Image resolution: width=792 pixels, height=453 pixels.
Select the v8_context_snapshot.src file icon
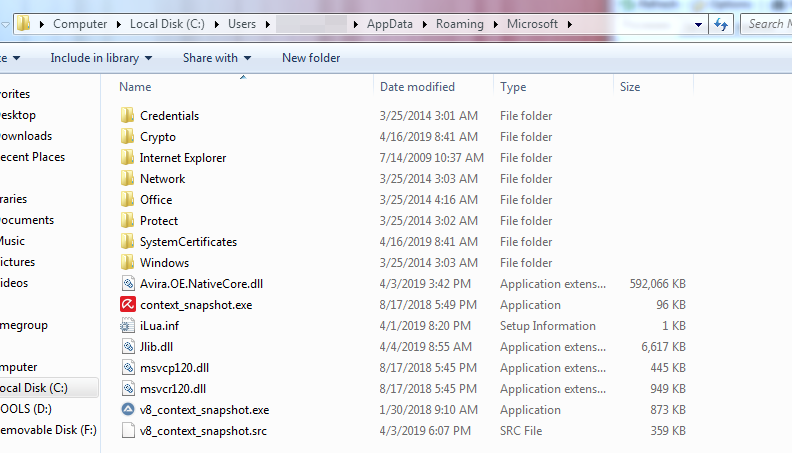click(x=127, y=431)
